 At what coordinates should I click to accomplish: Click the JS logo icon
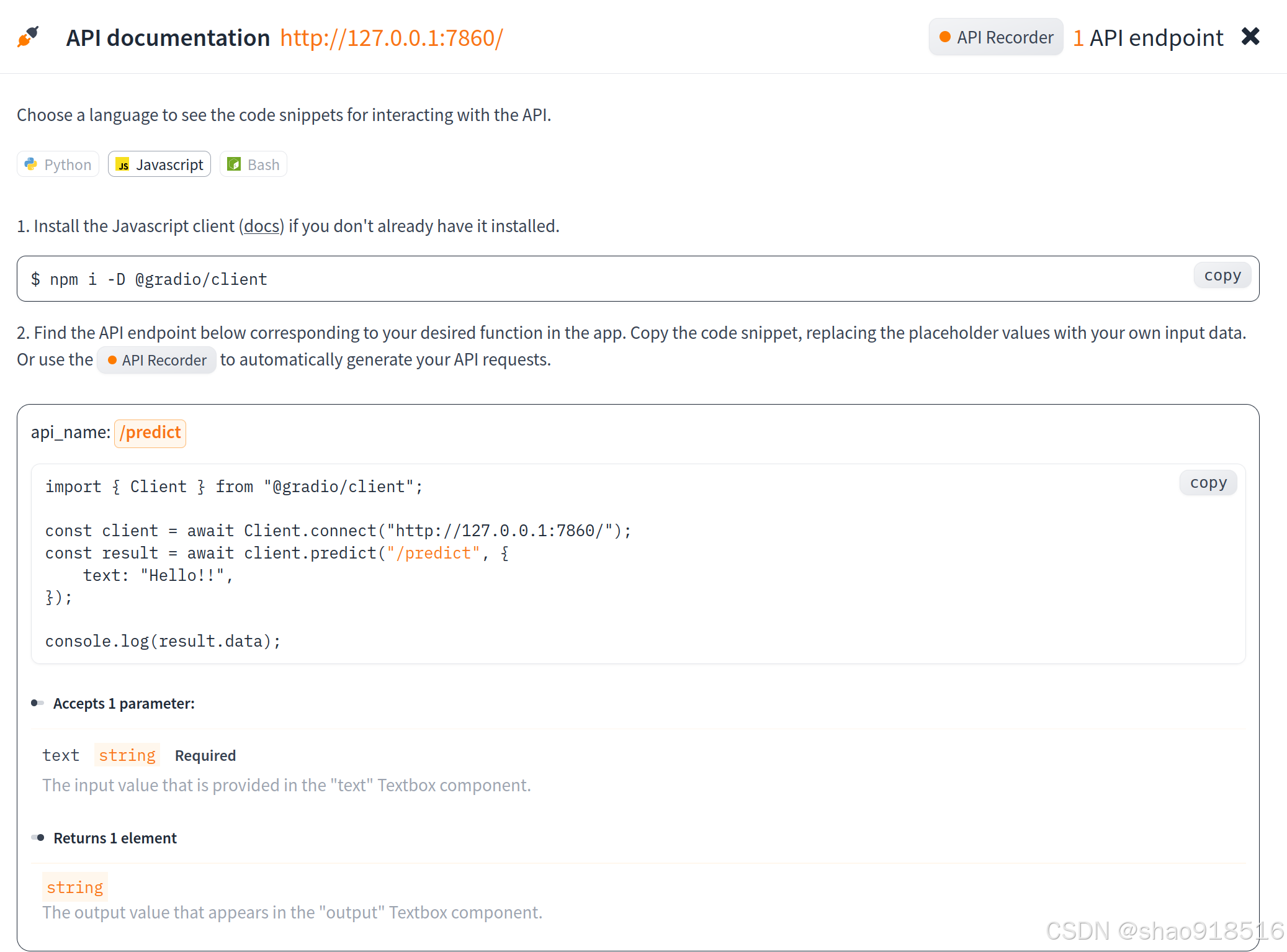[123, 164]
